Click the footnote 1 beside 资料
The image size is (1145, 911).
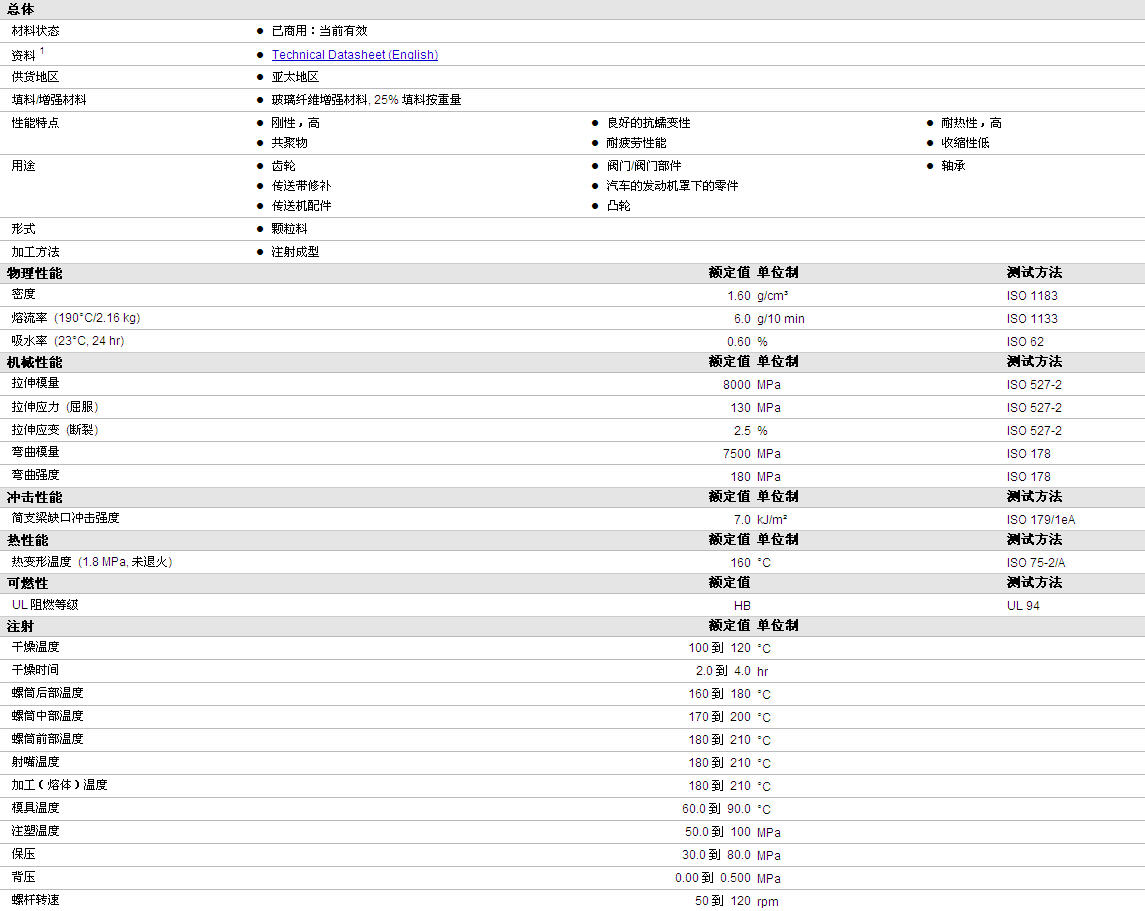click(x=42, y=50)
